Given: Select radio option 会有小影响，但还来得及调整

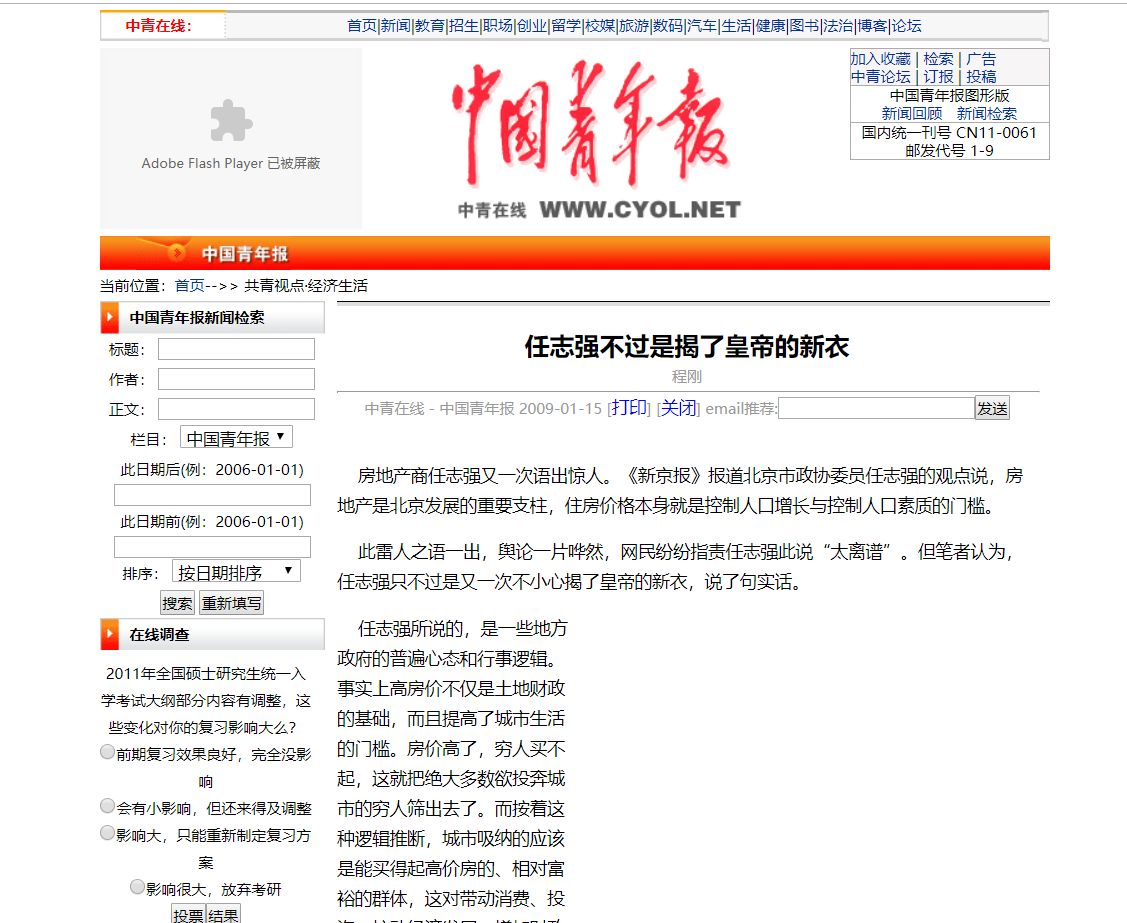Looking at the screenshot, I should (x=107, y=806).
